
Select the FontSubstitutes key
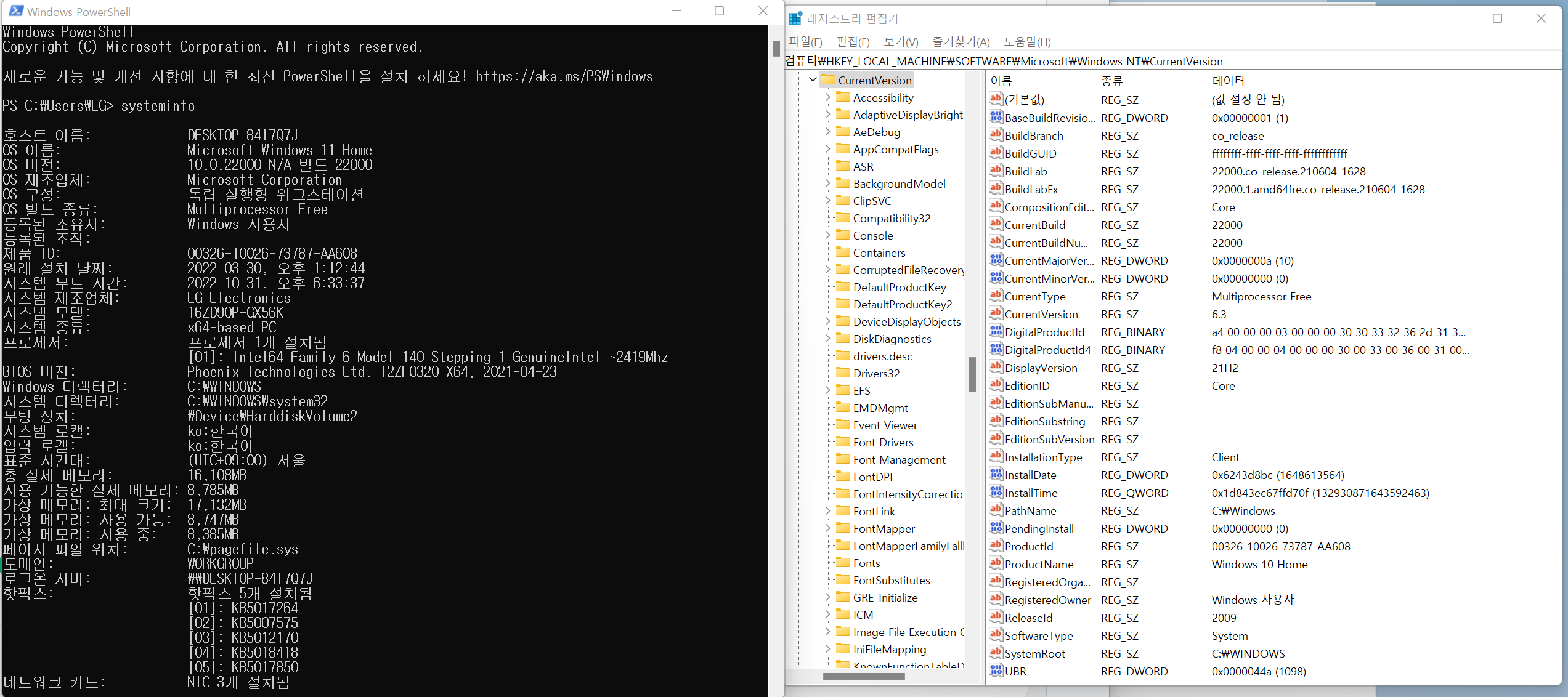pos(891,580)
